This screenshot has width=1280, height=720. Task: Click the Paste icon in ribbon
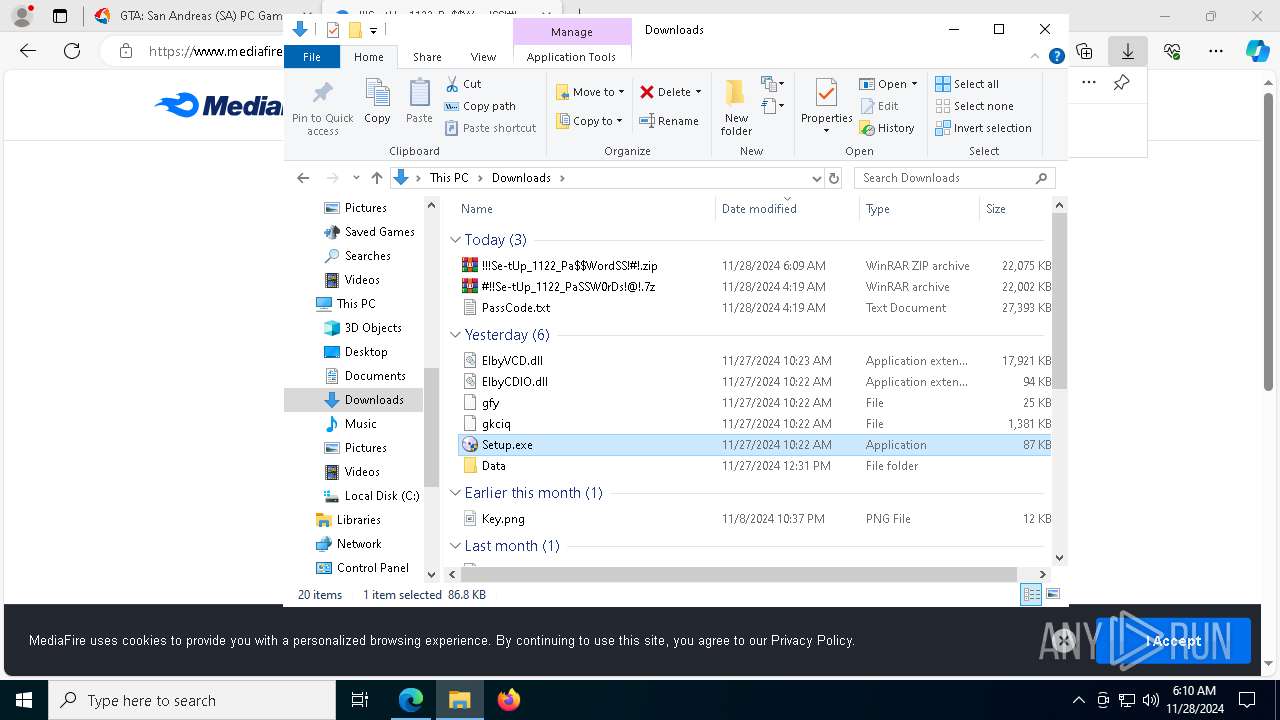[419, 94]
